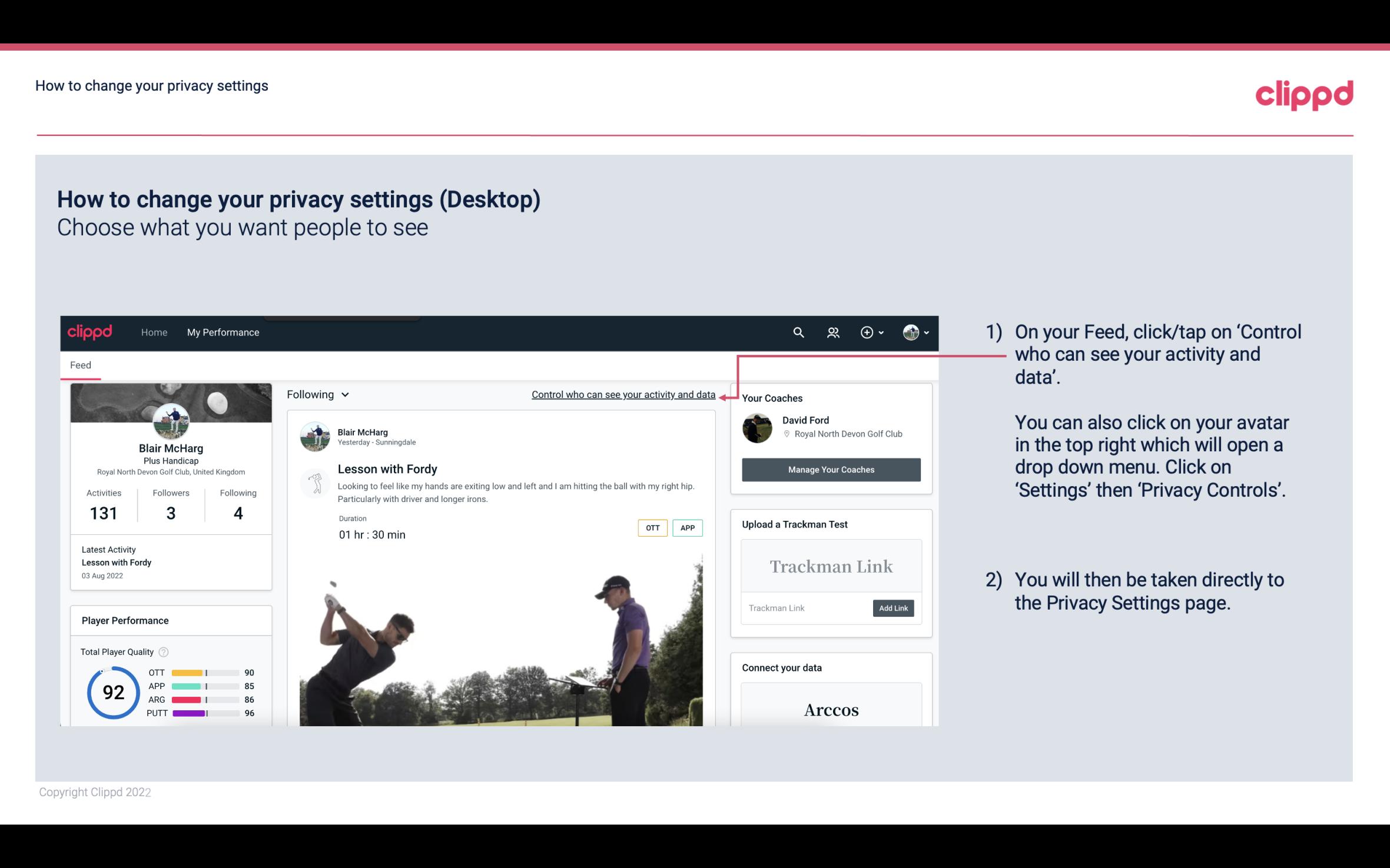Expand the Player Performance section
Viewport: 1390px width, 868px height.
tap(125, 620)
